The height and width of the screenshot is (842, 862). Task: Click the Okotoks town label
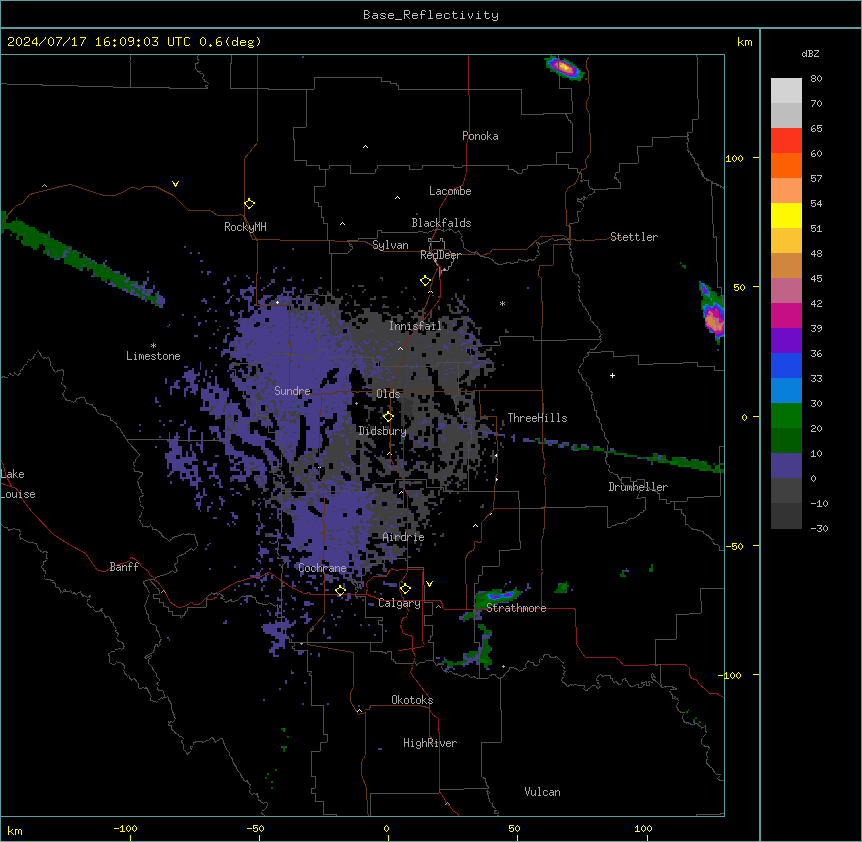[412, 700]
